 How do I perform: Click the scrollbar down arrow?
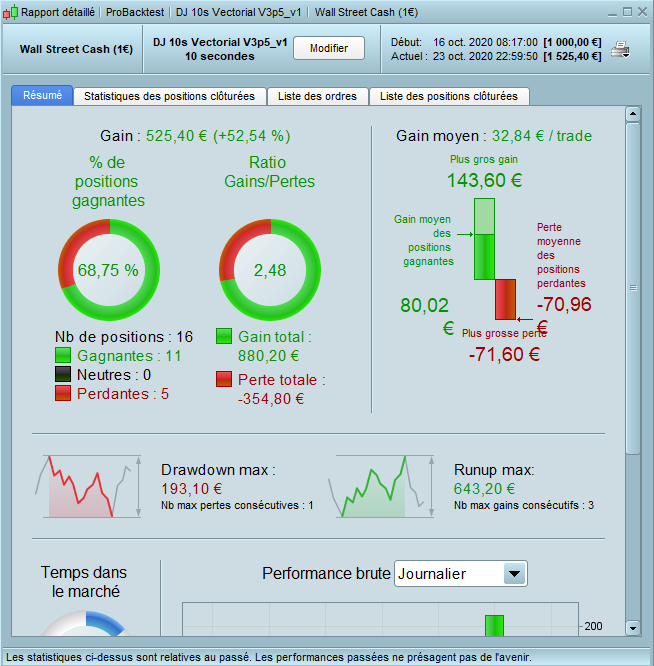[633, 628]
